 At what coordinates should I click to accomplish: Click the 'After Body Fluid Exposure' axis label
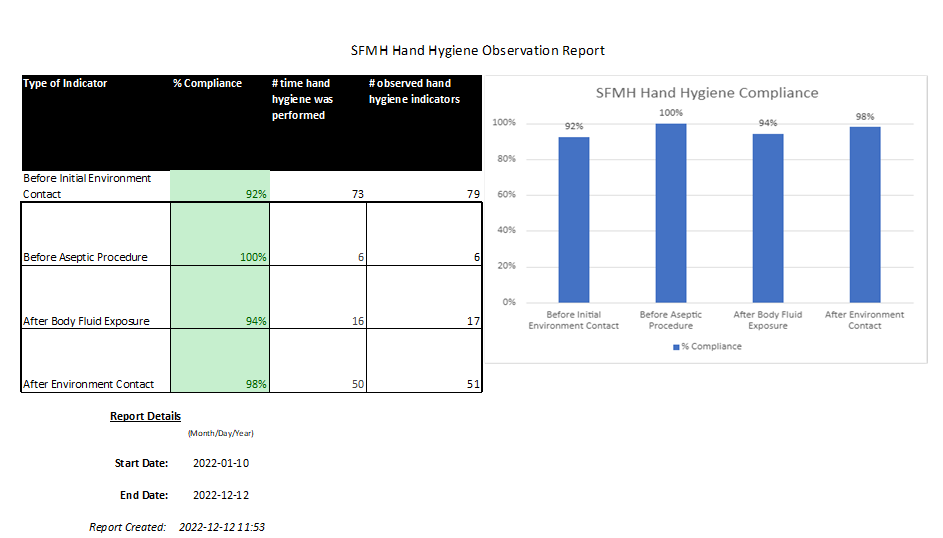click(x=768, y=320)
